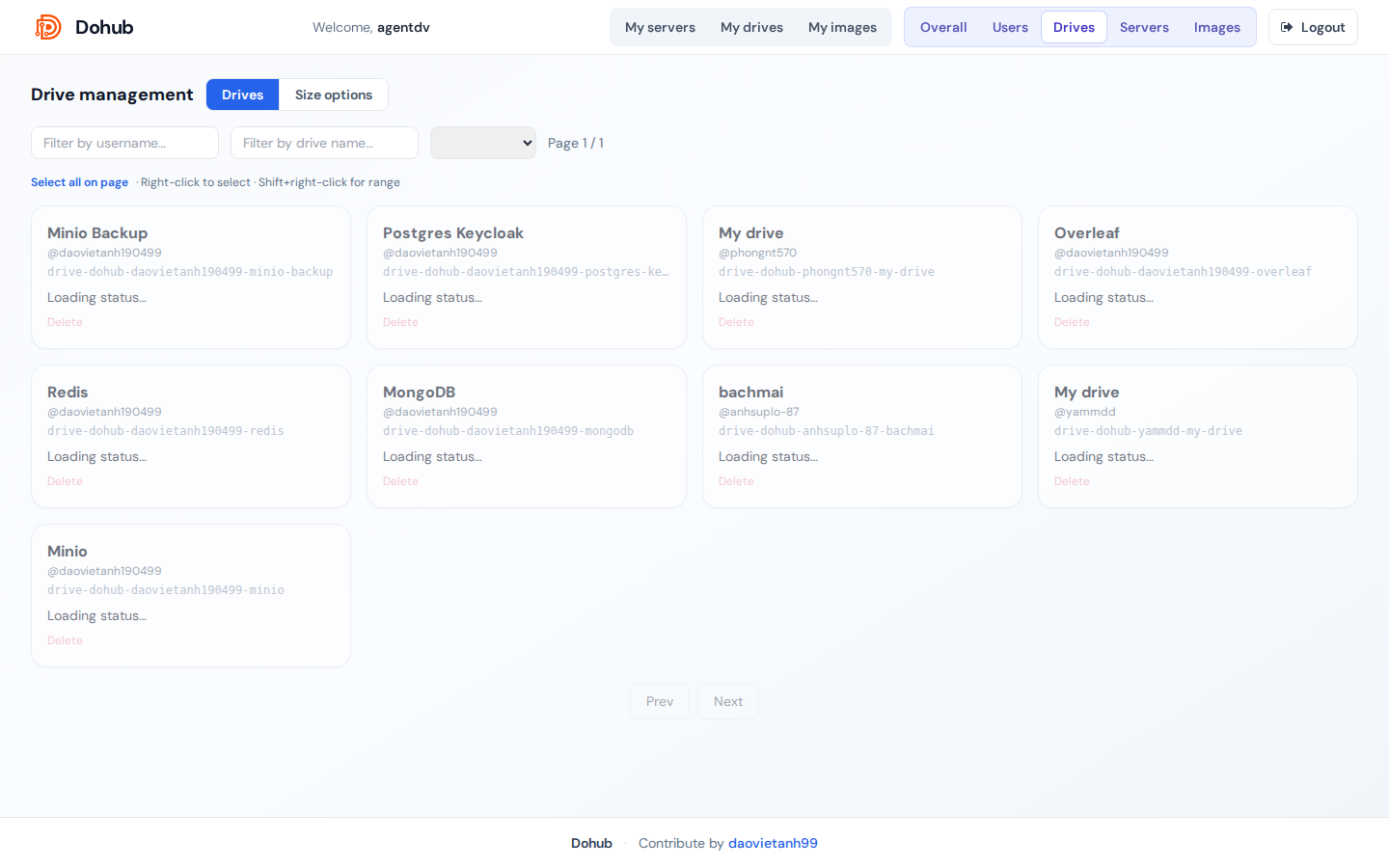The height and width of the screenshot is (868, 1389).
Task: Switch to Users admin tab
Action: pos(1010,27)
